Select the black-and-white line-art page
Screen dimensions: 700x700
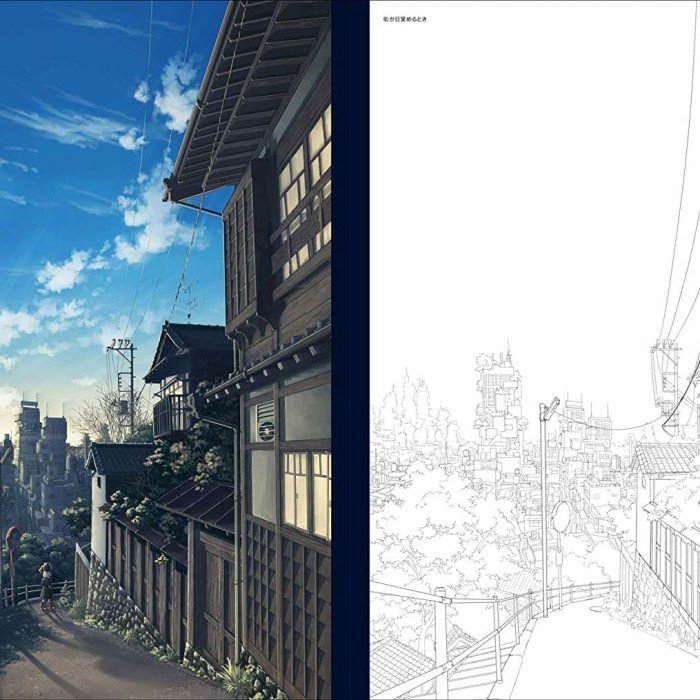535,350
